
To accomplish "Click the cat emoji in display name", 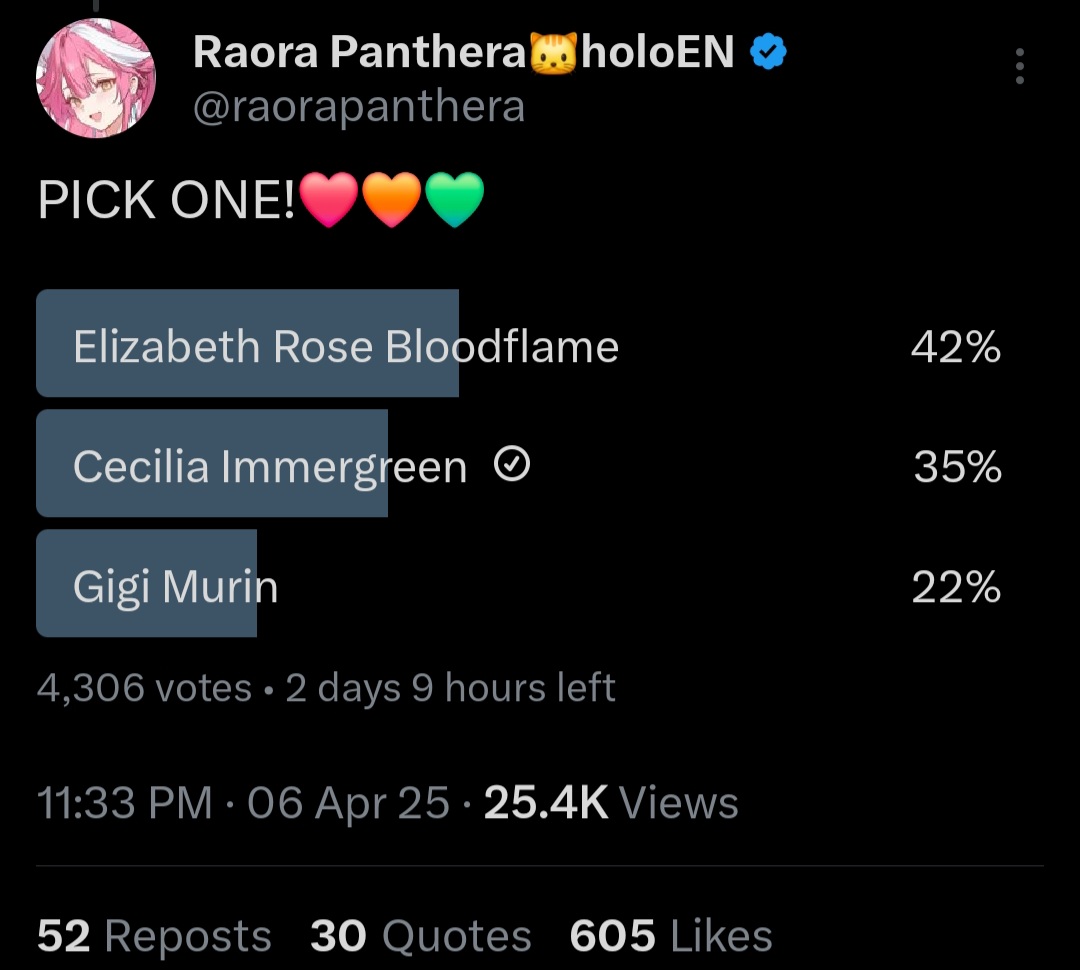I will coord(554,53).
